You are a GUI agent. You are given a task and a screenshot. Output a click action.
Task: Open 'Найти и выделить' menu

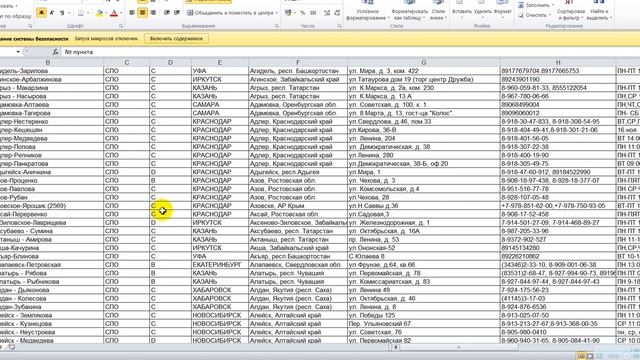[599, 11]
